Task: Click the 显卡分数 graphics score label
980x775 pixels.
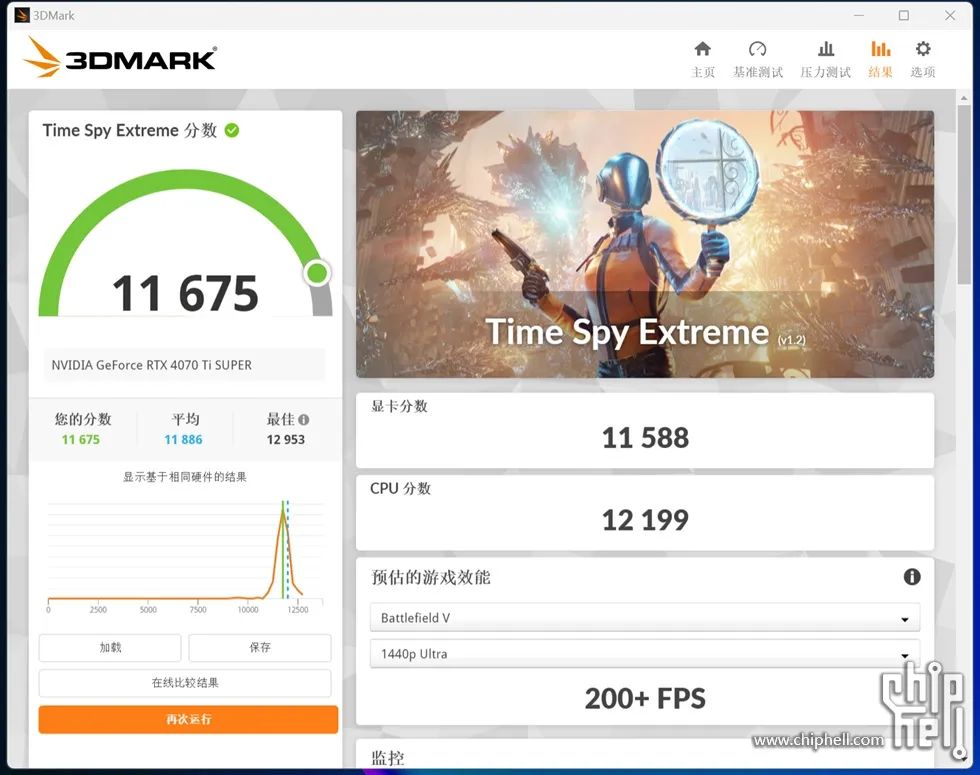Action: [399, 406]
